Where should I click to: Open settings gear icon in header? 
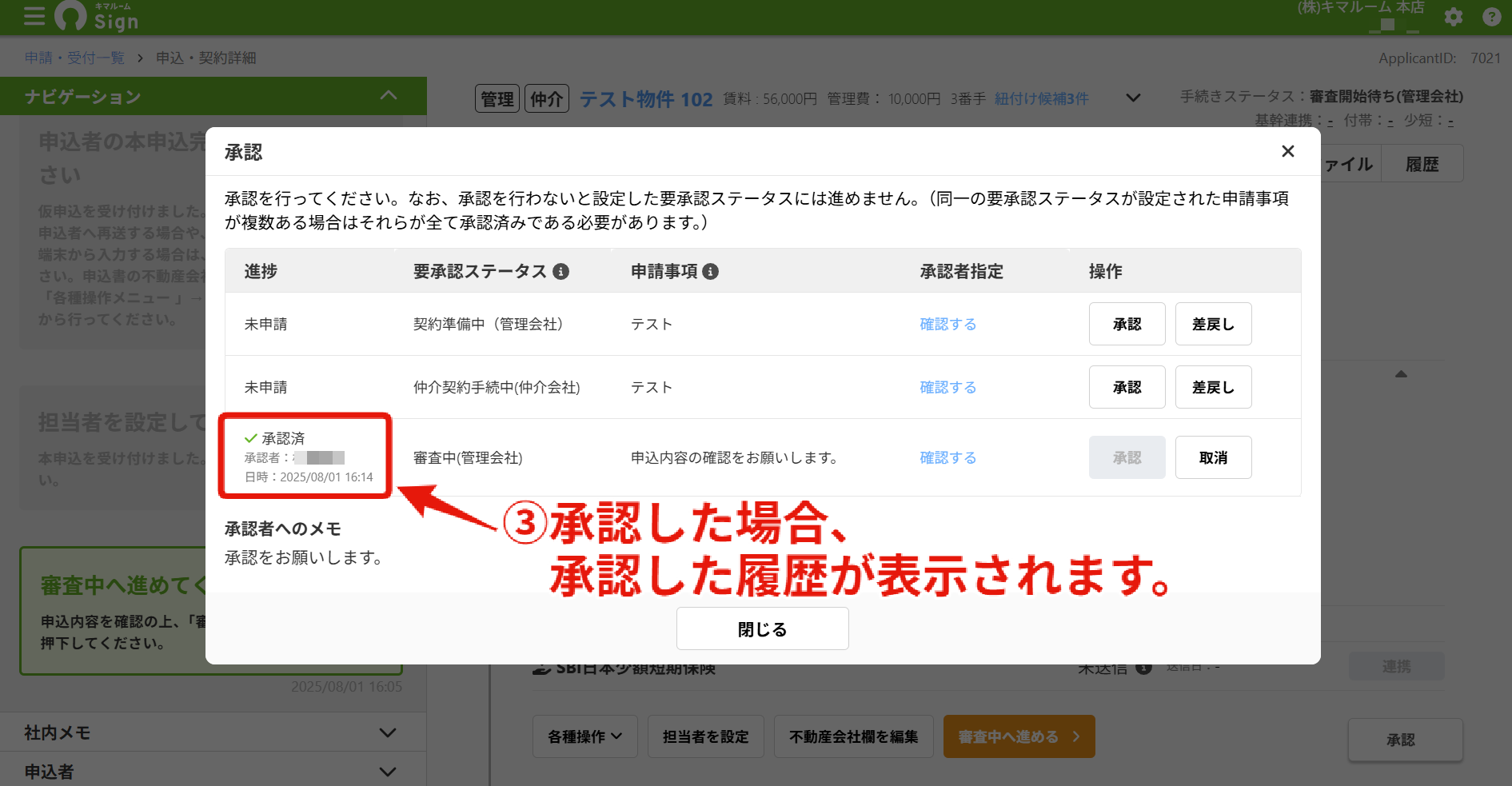click(1454, 17)
